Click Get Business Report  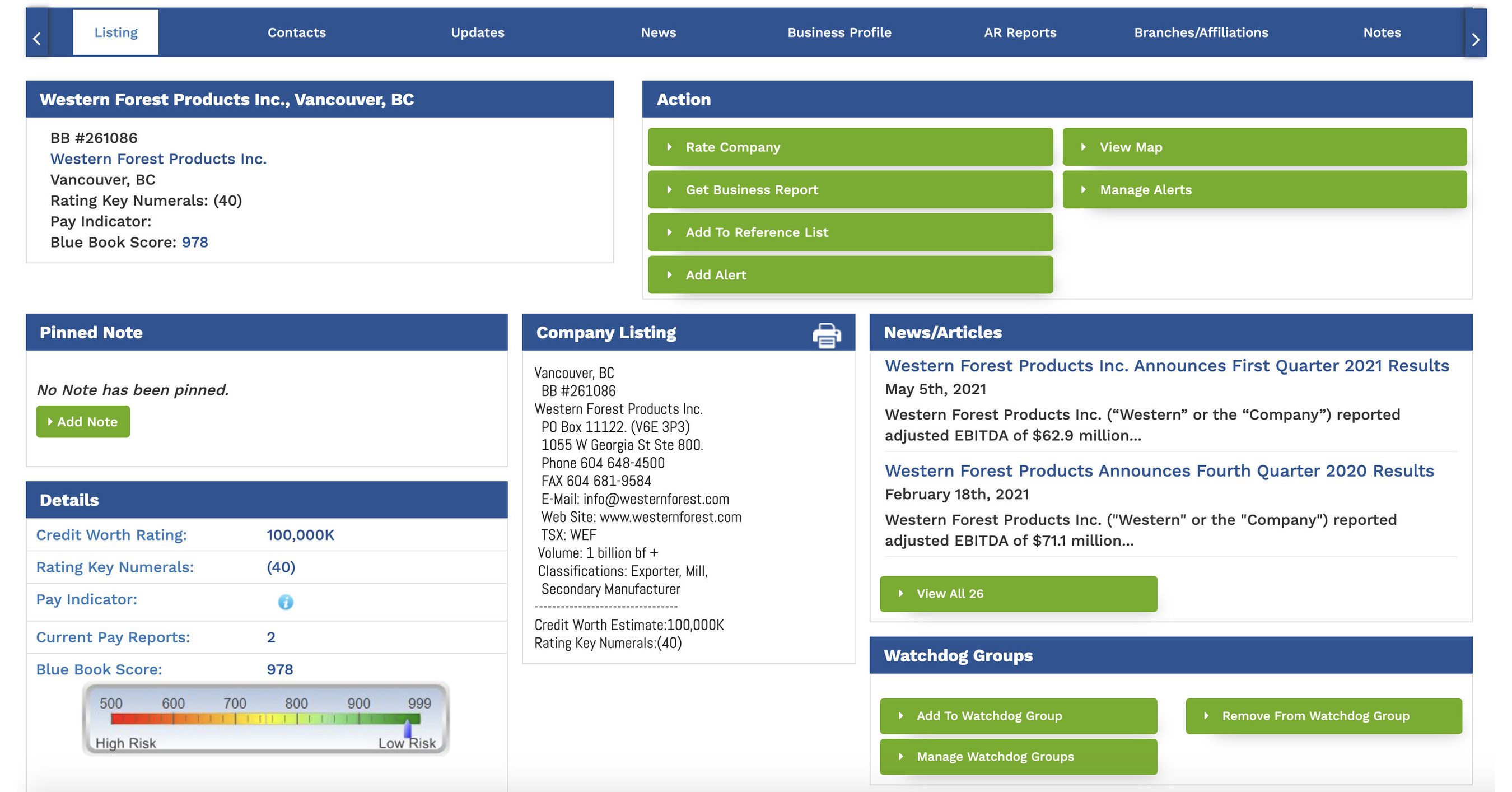(x=850, y=190)
